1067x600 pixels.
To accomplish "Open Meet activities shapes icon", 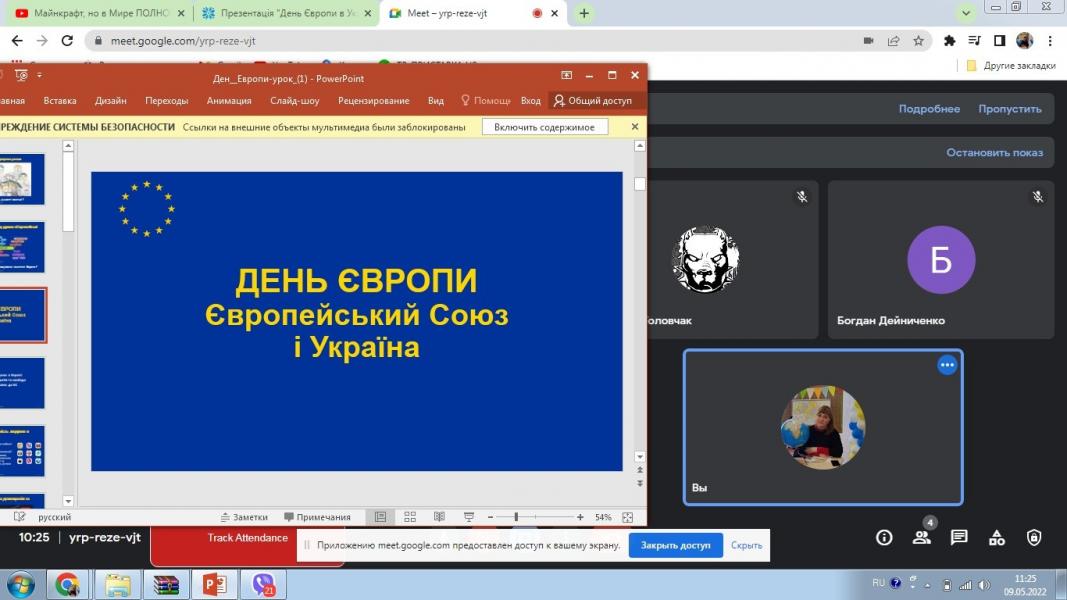I will [x=997, y=538].
